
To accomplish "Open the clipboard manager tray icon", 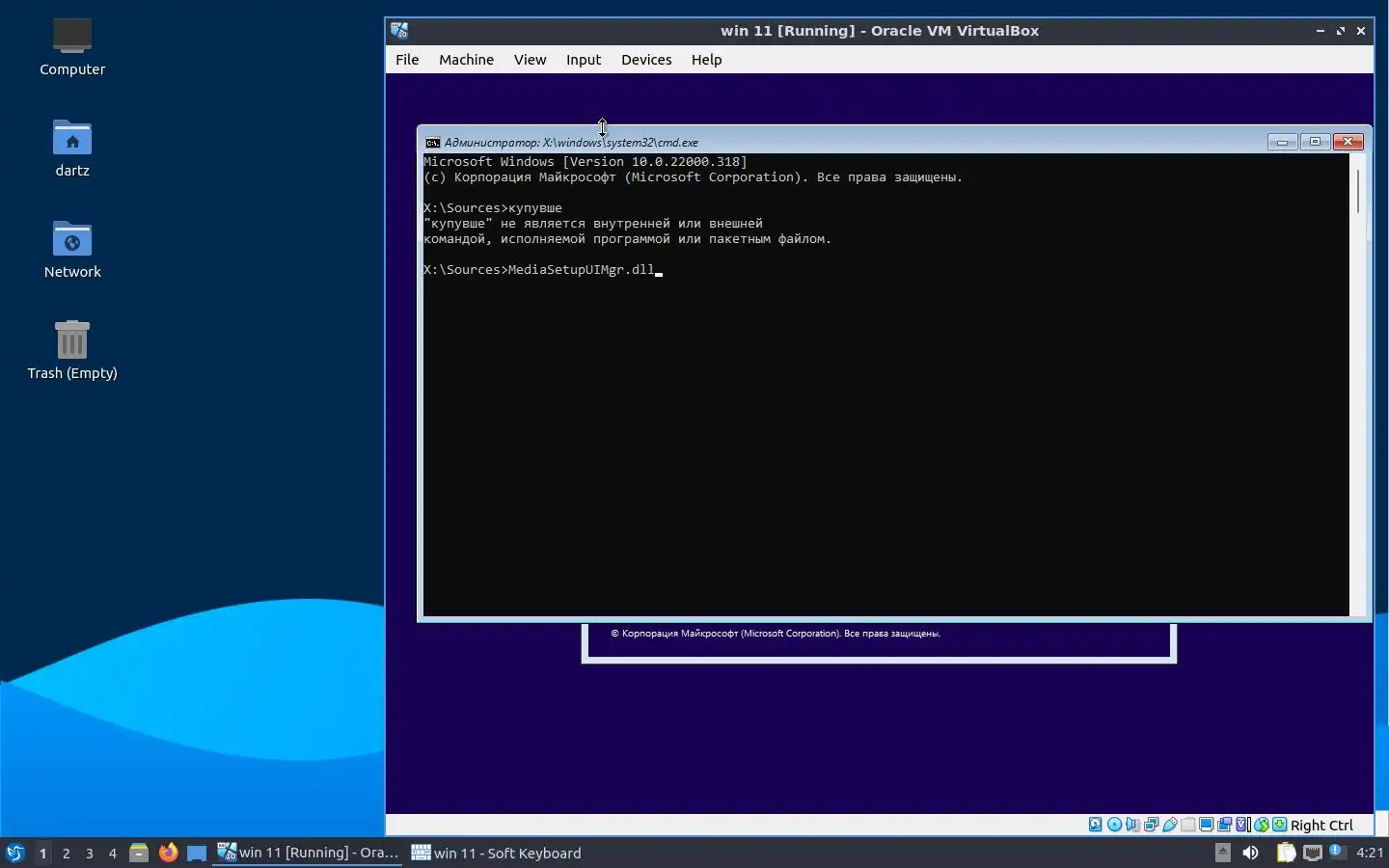I will pos(1287,853).
